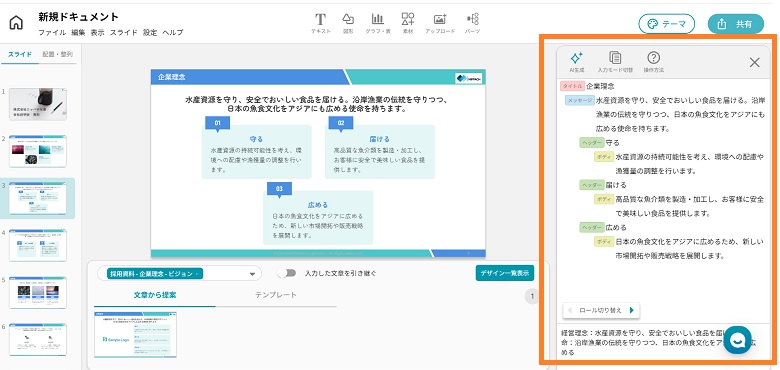The image size is (780, 370).
Task: Click the テーマ theme button
Action: 667,24
